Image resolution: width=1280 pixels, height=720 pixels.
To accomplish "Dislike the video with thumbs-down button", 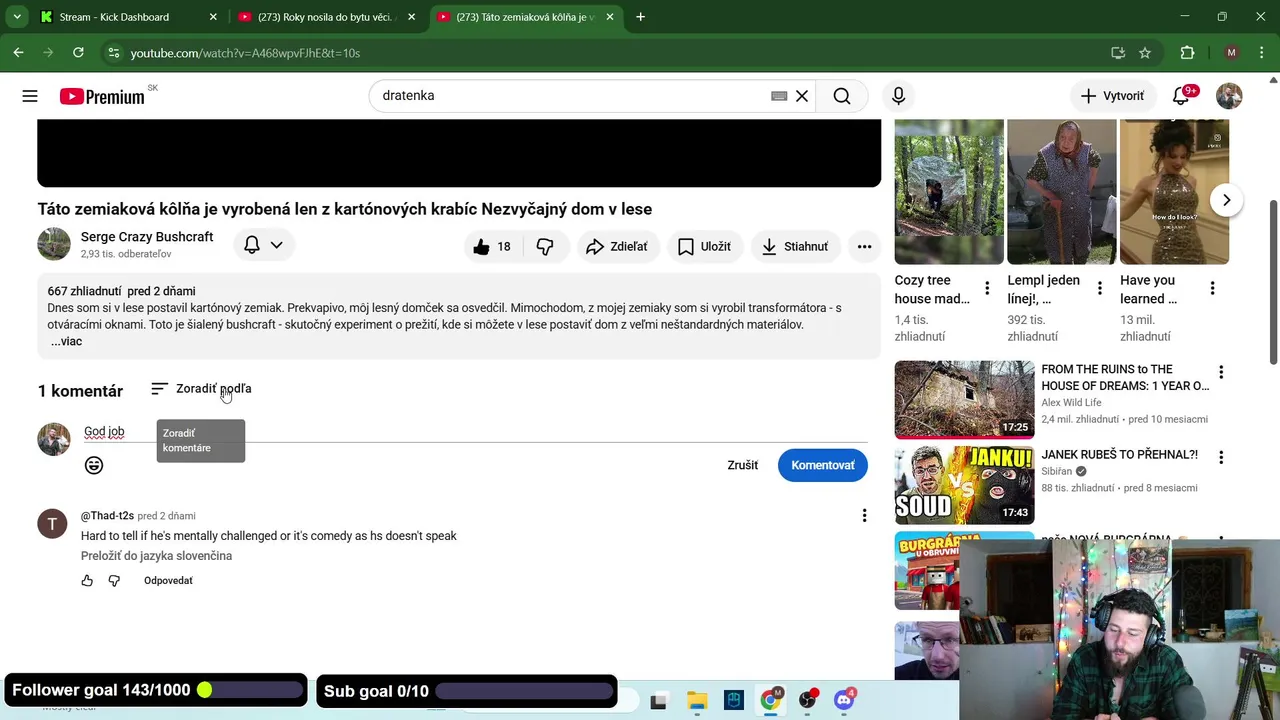I will click(545, 246).
